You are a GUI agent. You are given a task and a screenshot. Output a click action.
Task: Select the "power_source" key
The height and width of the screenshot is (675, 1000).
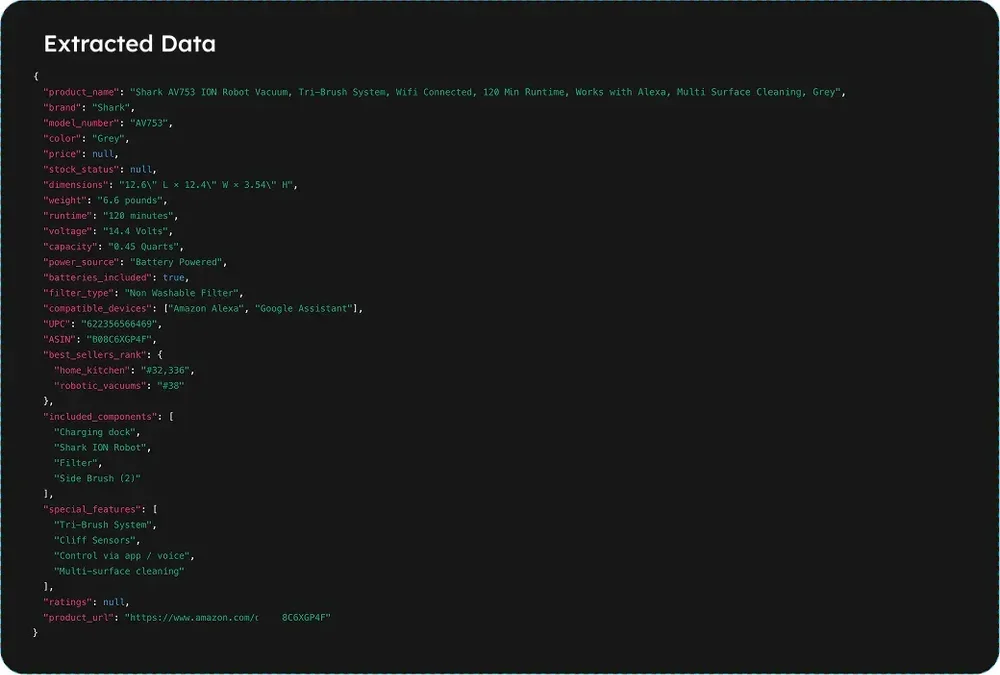click(x=81, y=262)
